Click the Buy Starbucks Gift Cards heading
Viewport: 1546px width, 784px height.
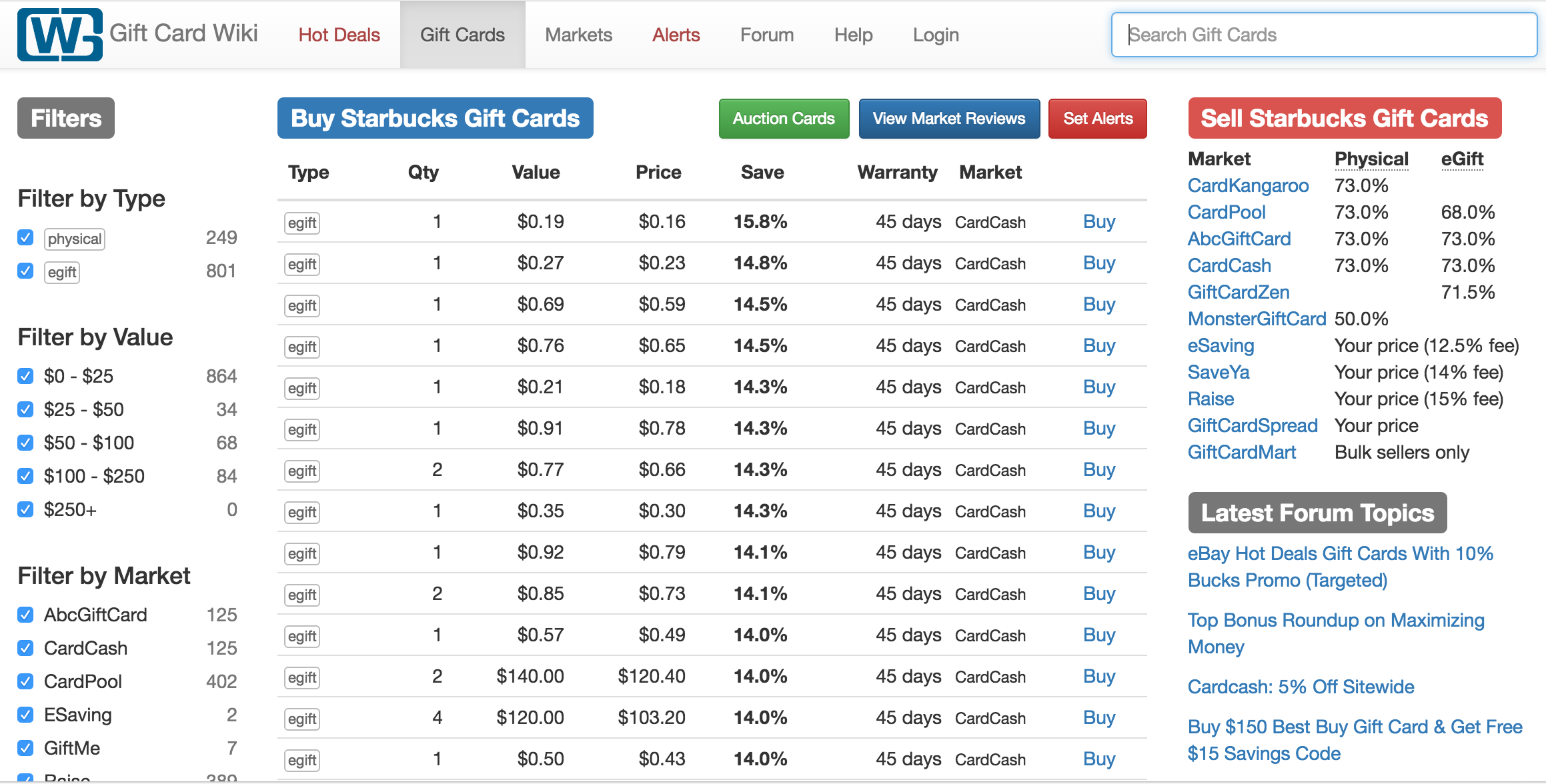435,118
